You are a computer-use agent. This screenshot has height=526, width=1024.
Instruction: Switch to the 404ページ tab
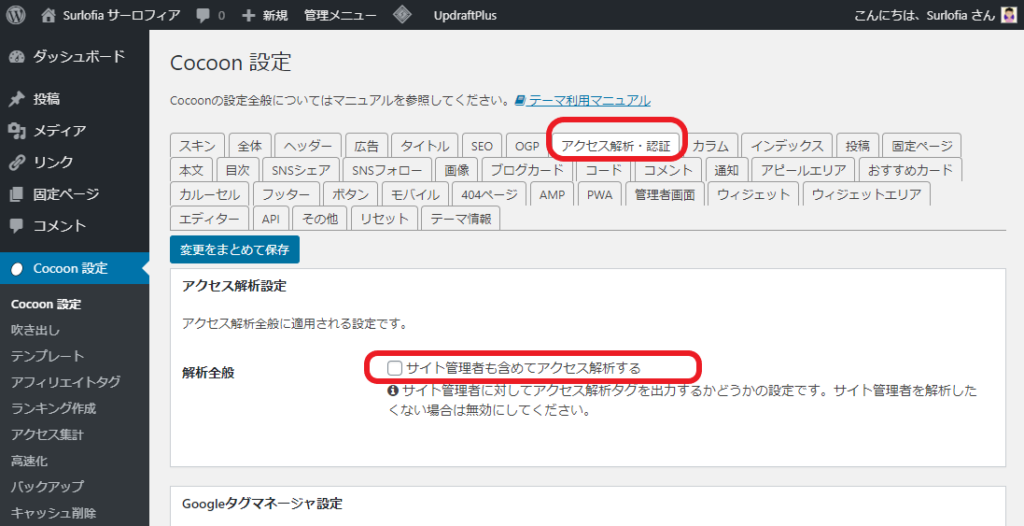point(489,194)
